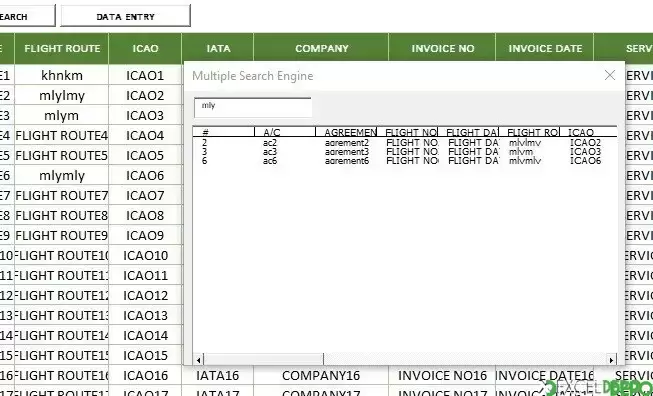Open the DATA ENTRY form button
This screenshot has width=653, height=396.
point(125,16)
